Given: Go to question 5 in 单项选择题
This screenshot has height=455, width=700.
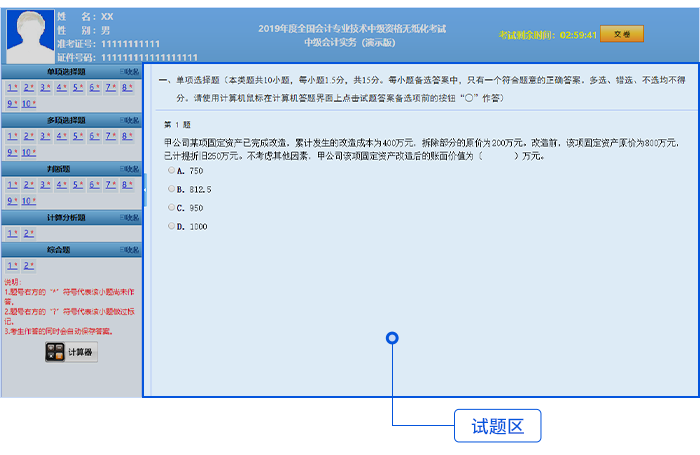Looking at the screenshot, I should click(76, 87).
